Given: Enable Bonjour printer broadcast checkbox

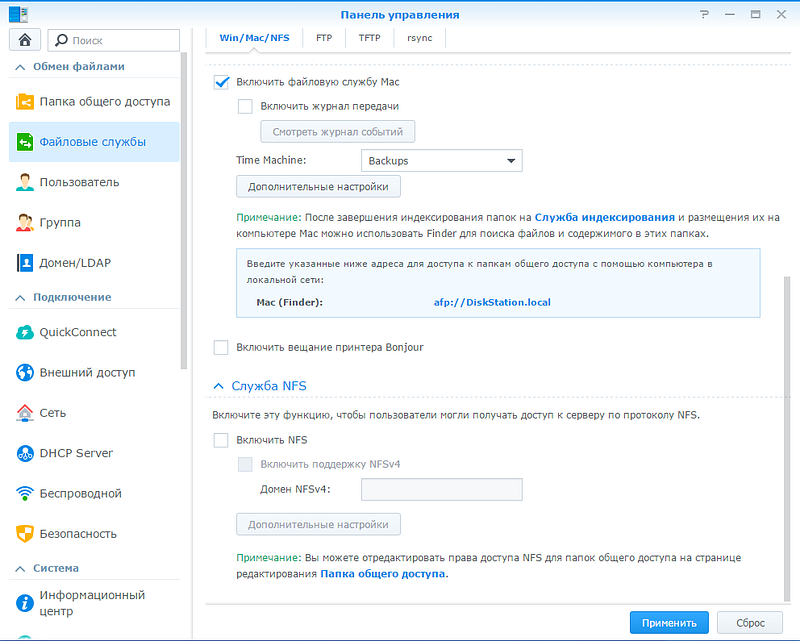Looking at the screenshot, I should coord(221,348).
